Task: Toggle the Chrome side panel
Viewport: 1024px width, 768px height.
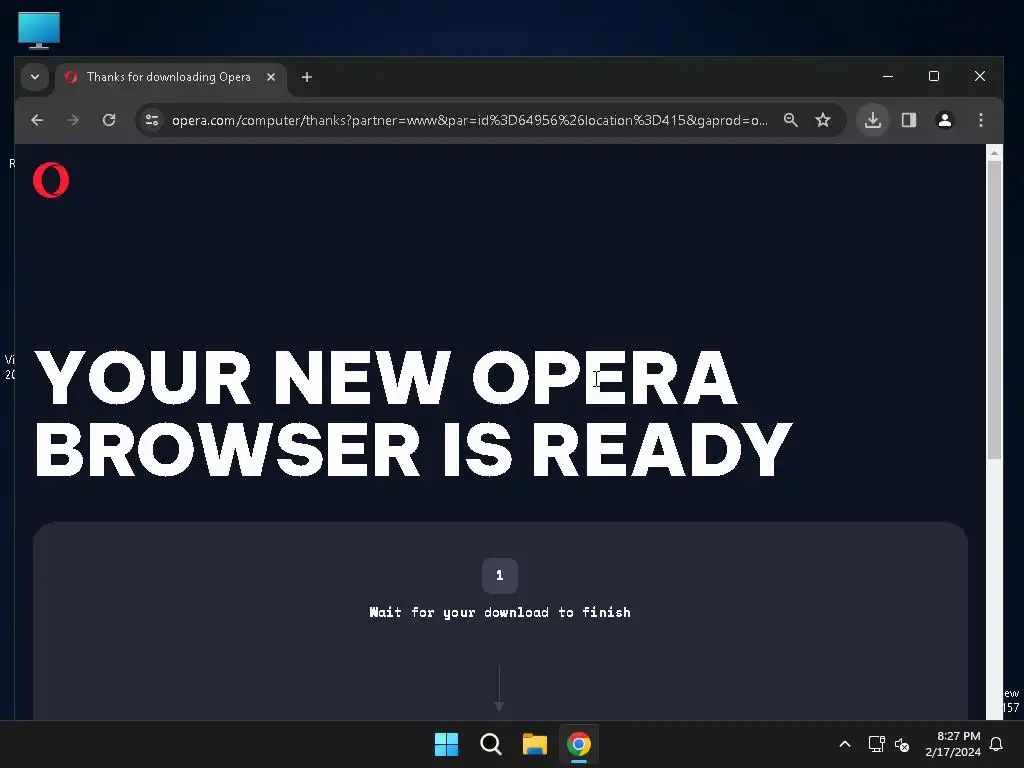Action: [x=909, y=120]
